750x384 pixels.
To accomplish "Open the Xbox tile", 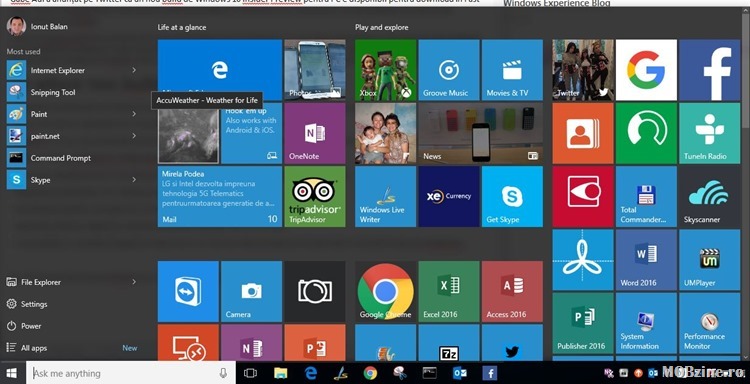I will 386,70.
